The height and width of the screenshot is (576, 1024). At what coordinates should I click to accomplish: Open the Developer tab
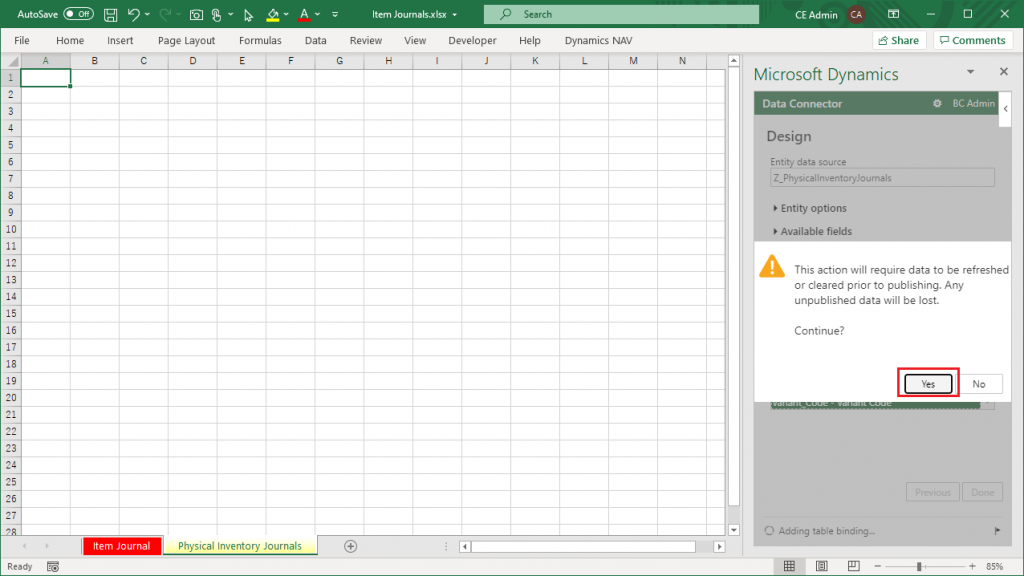point(472,40)
